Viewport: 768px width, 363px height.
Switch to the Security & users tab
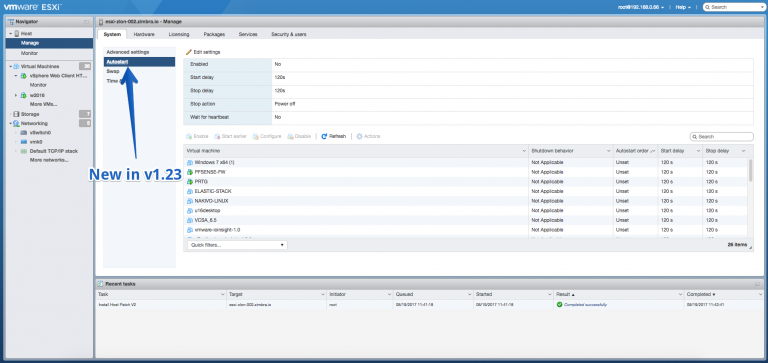point(289,34)
